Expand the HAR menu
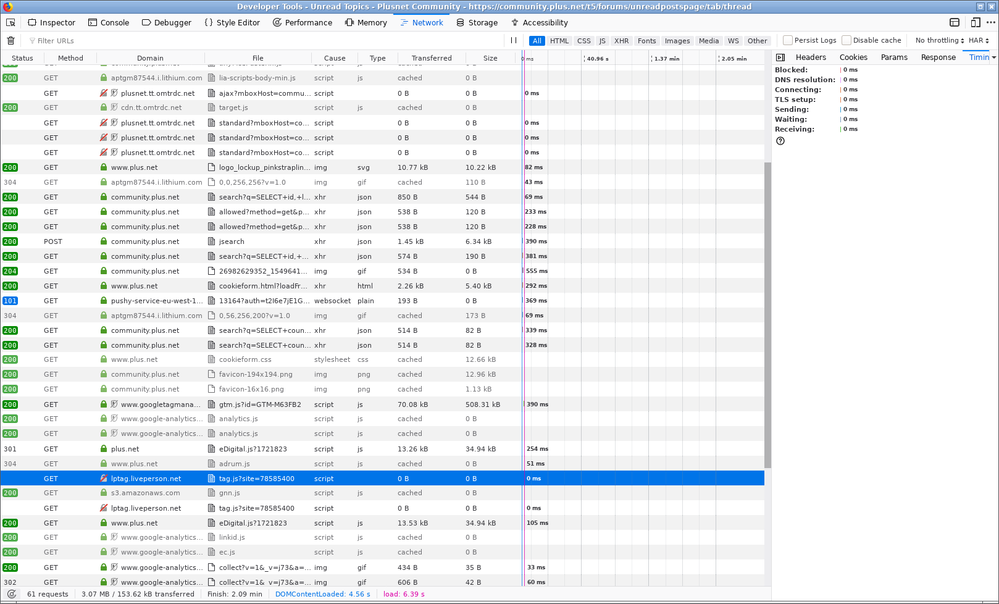 coord(978,41)
